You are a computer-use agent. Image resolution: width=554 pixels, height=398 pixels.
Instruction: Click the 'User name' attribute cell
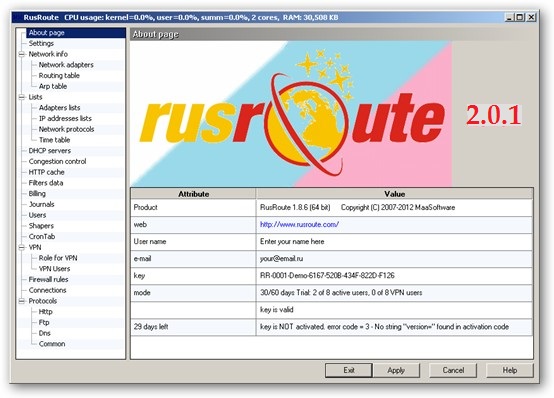click(193, 242)
